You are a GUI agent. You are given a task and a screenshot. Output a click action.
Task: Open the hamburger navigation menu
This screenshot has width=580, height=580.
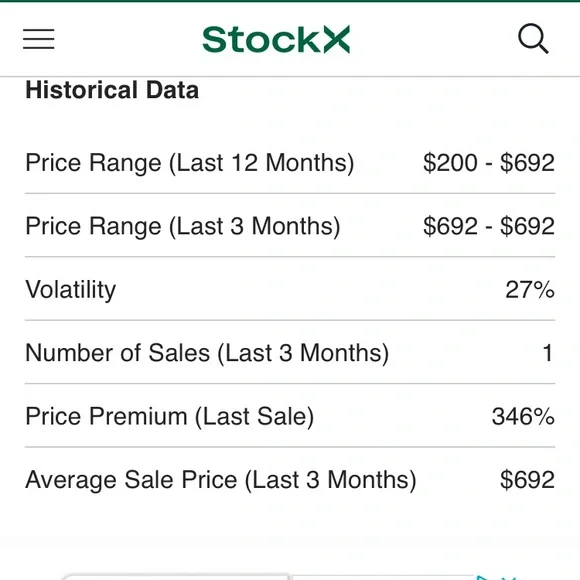(x=38, y=39)
